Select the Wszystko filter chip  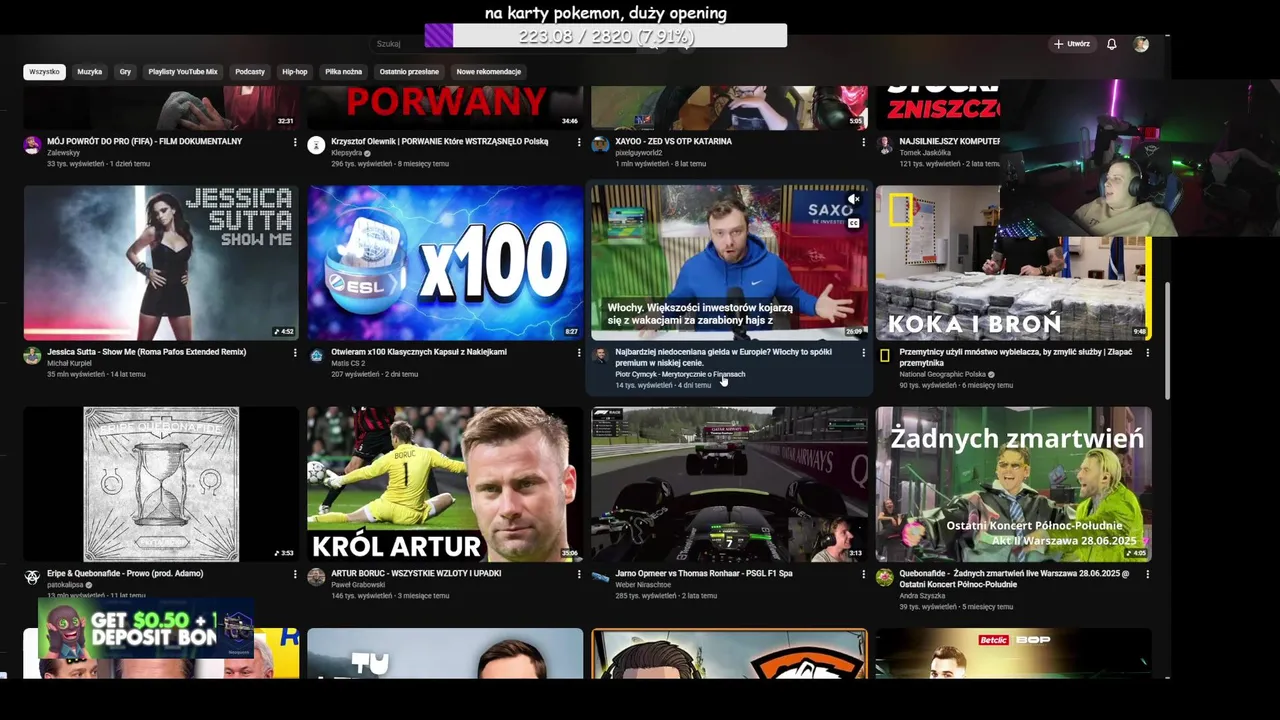coord(44,72)
